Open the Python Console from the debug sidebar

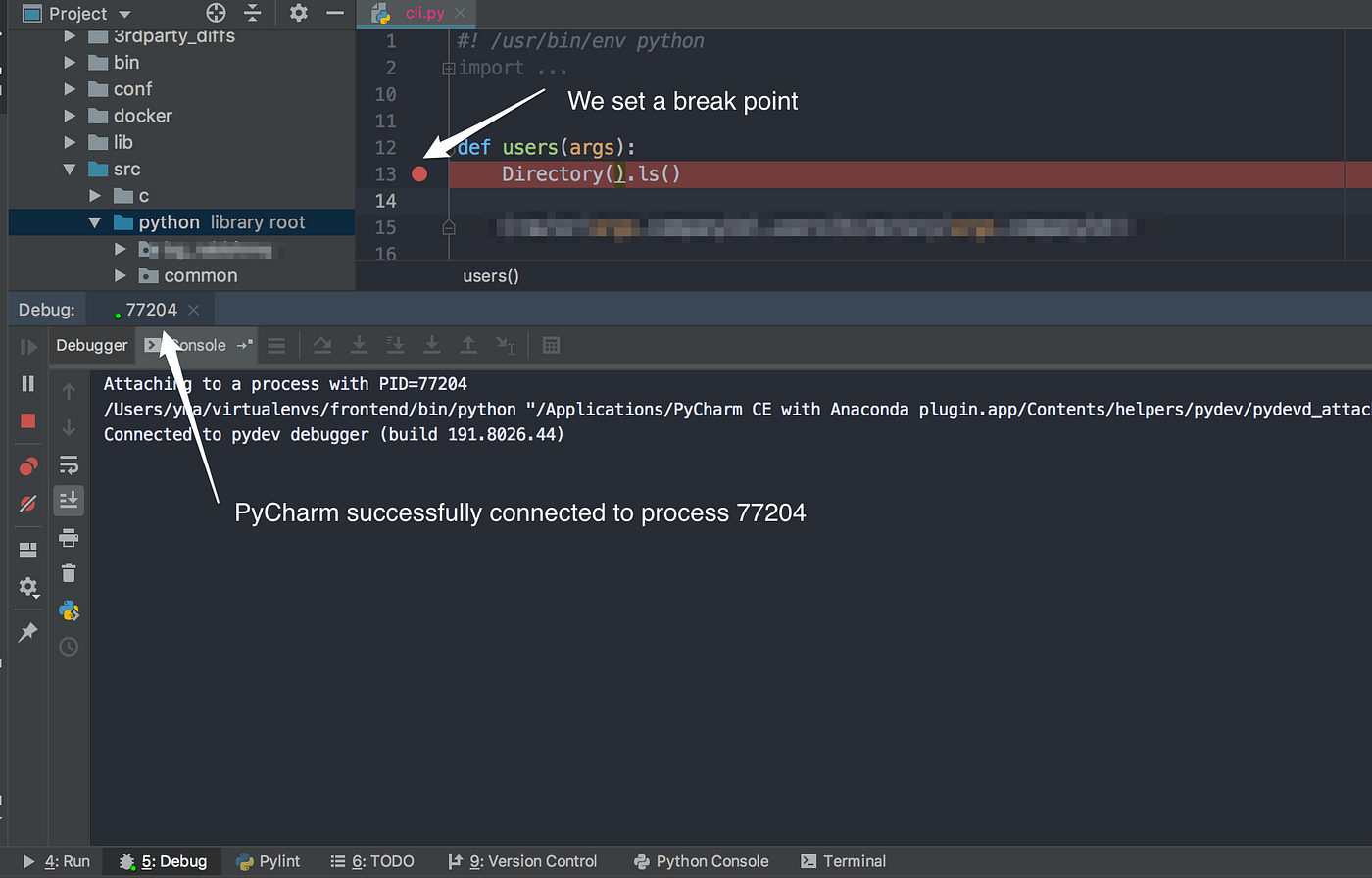tap(69, 610)
